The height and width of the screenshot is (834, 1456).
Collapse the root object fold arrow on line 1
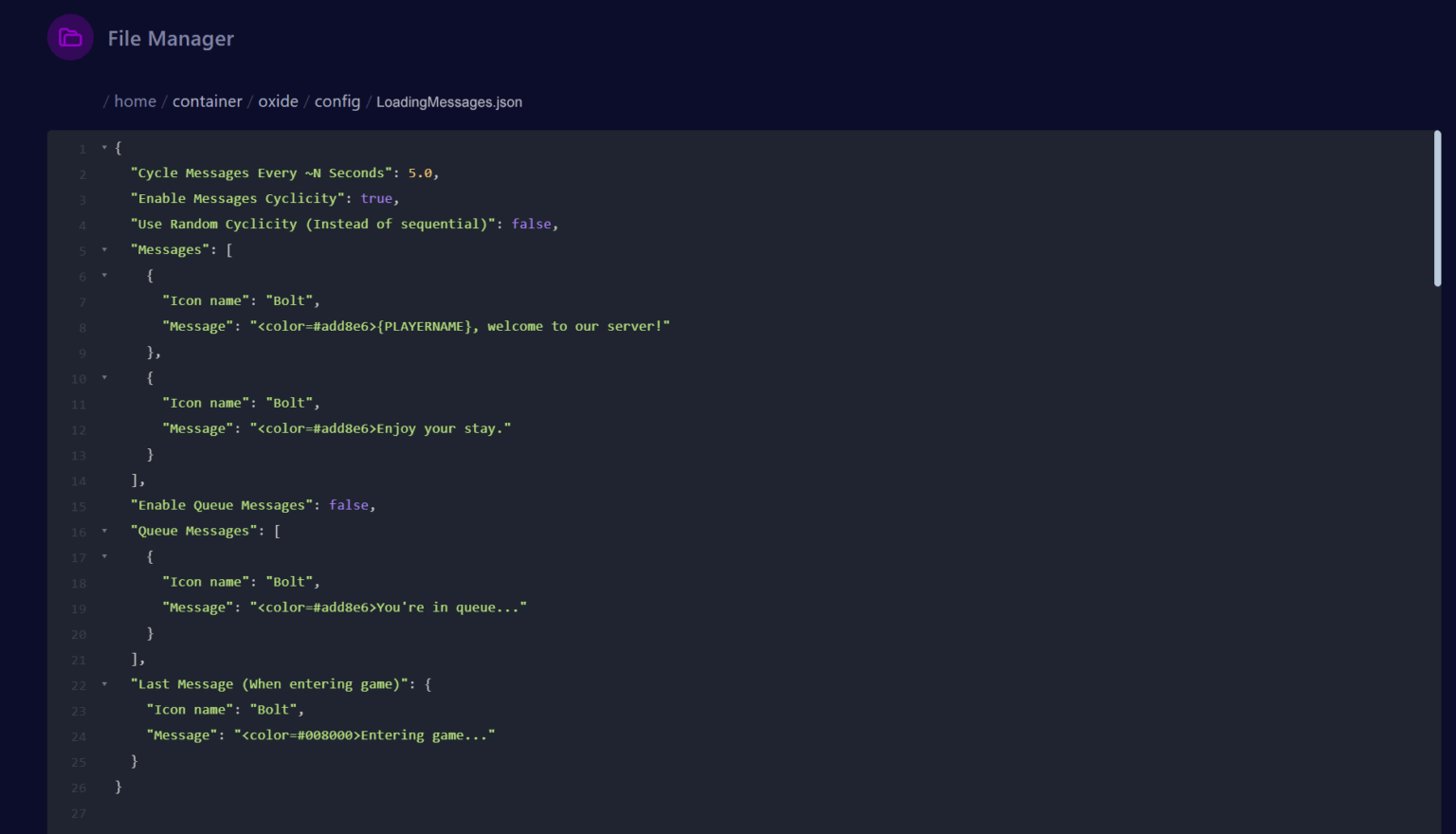pyautogui.click(x=104, y=148)
